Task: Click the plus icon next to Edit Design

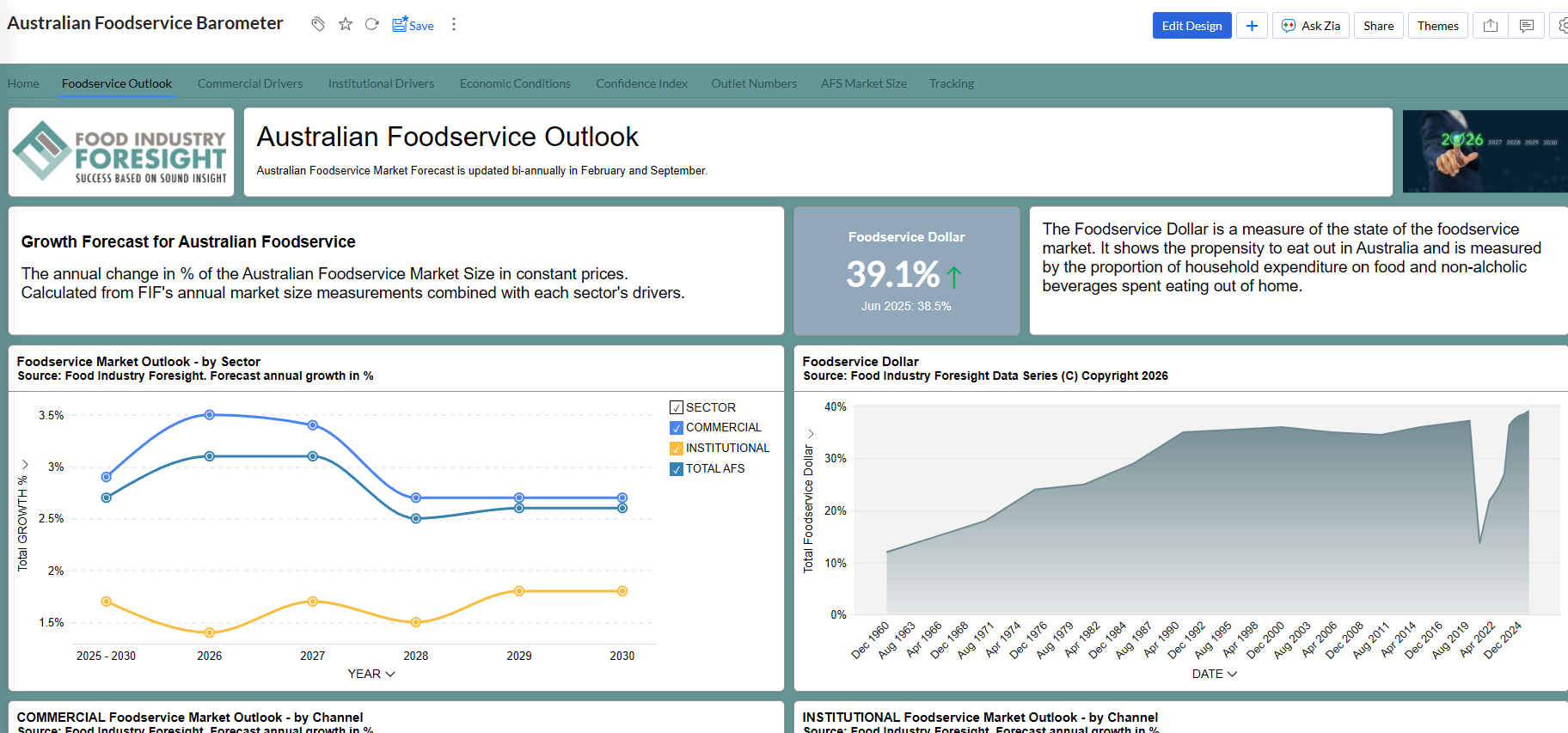Action: (x=1252, y=26)
